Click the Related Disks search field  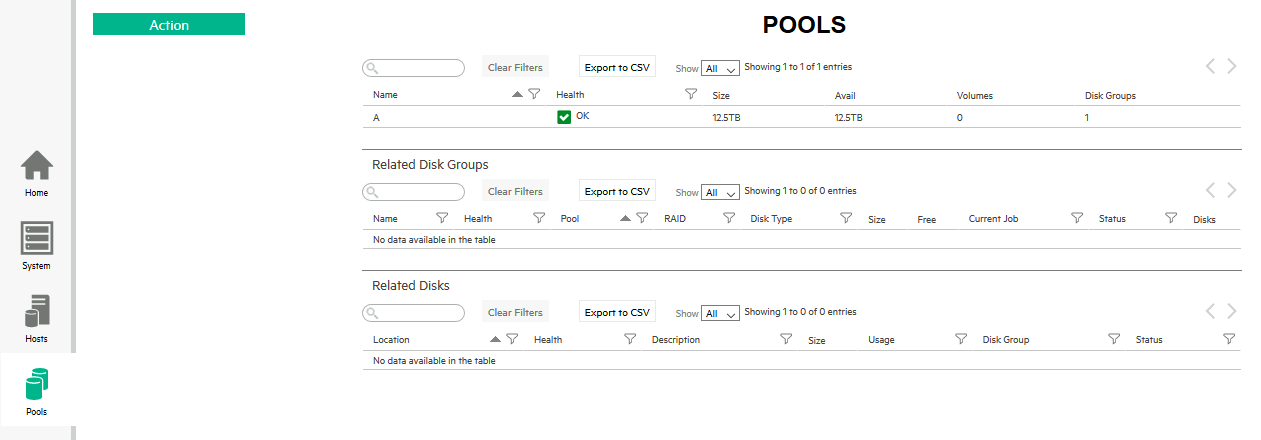pyautogui.click(x=413, y=313)
